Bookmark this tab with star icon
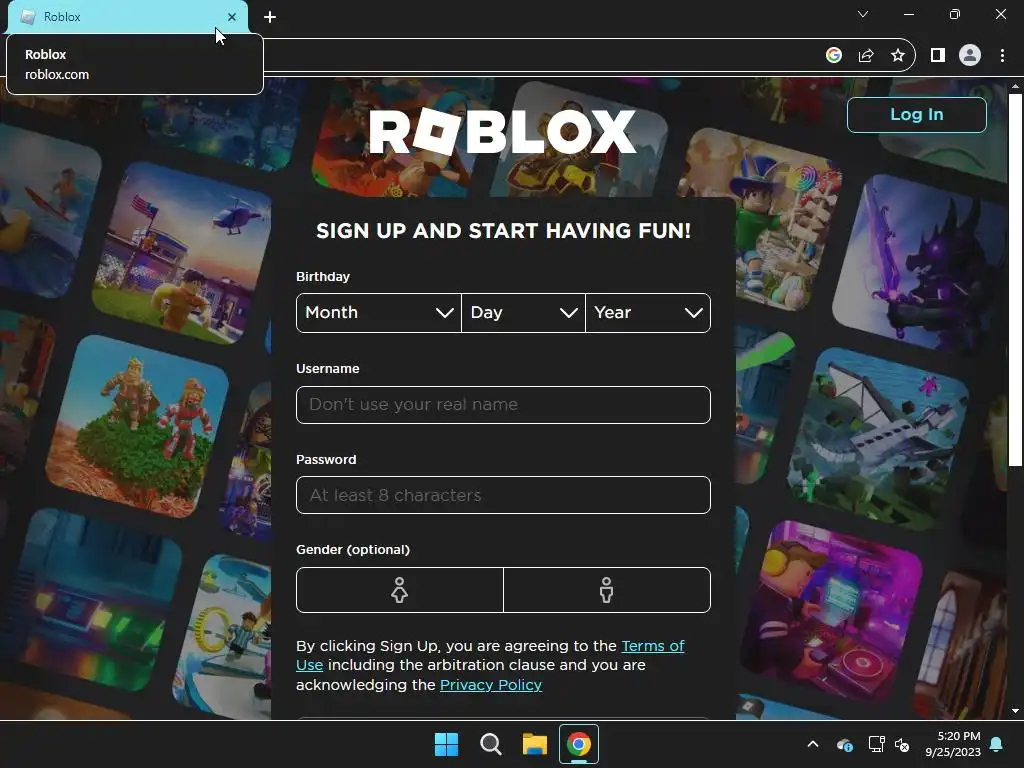This screenshot has width=1024, height=768. pos(898,56)
